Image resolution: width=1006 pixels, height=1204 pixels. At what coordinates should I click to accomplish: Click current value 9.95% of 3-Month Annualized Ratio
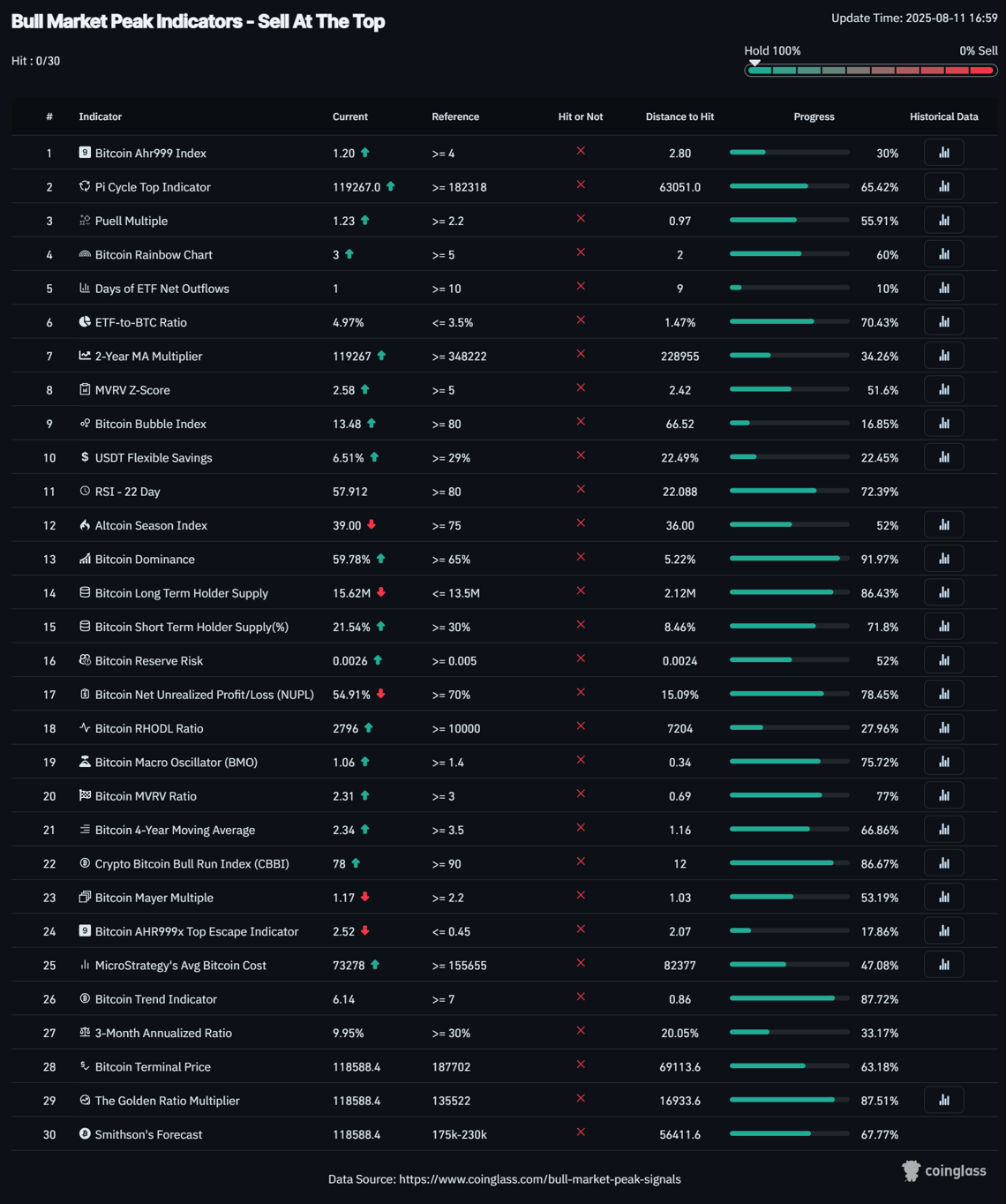pos(349,1033)
